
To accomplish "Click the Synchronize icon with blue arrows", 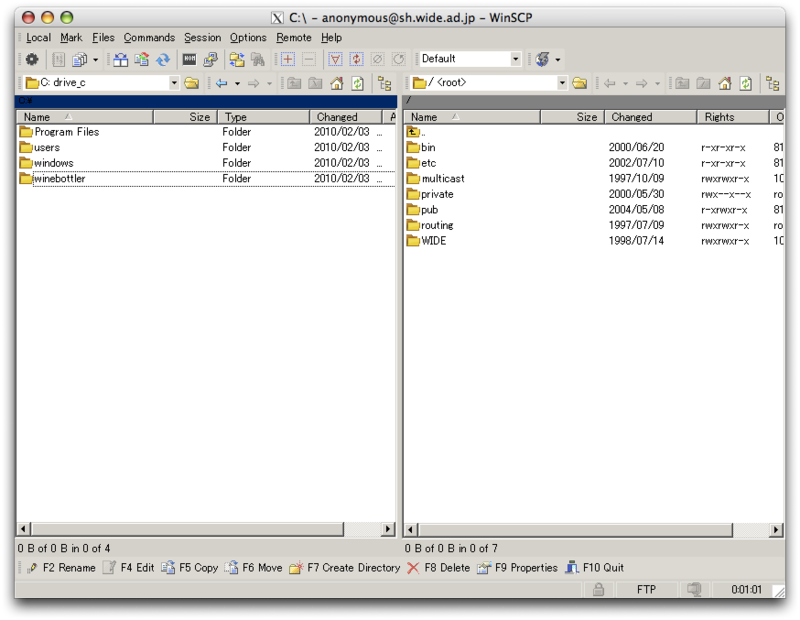I will (x=163, y=59).
